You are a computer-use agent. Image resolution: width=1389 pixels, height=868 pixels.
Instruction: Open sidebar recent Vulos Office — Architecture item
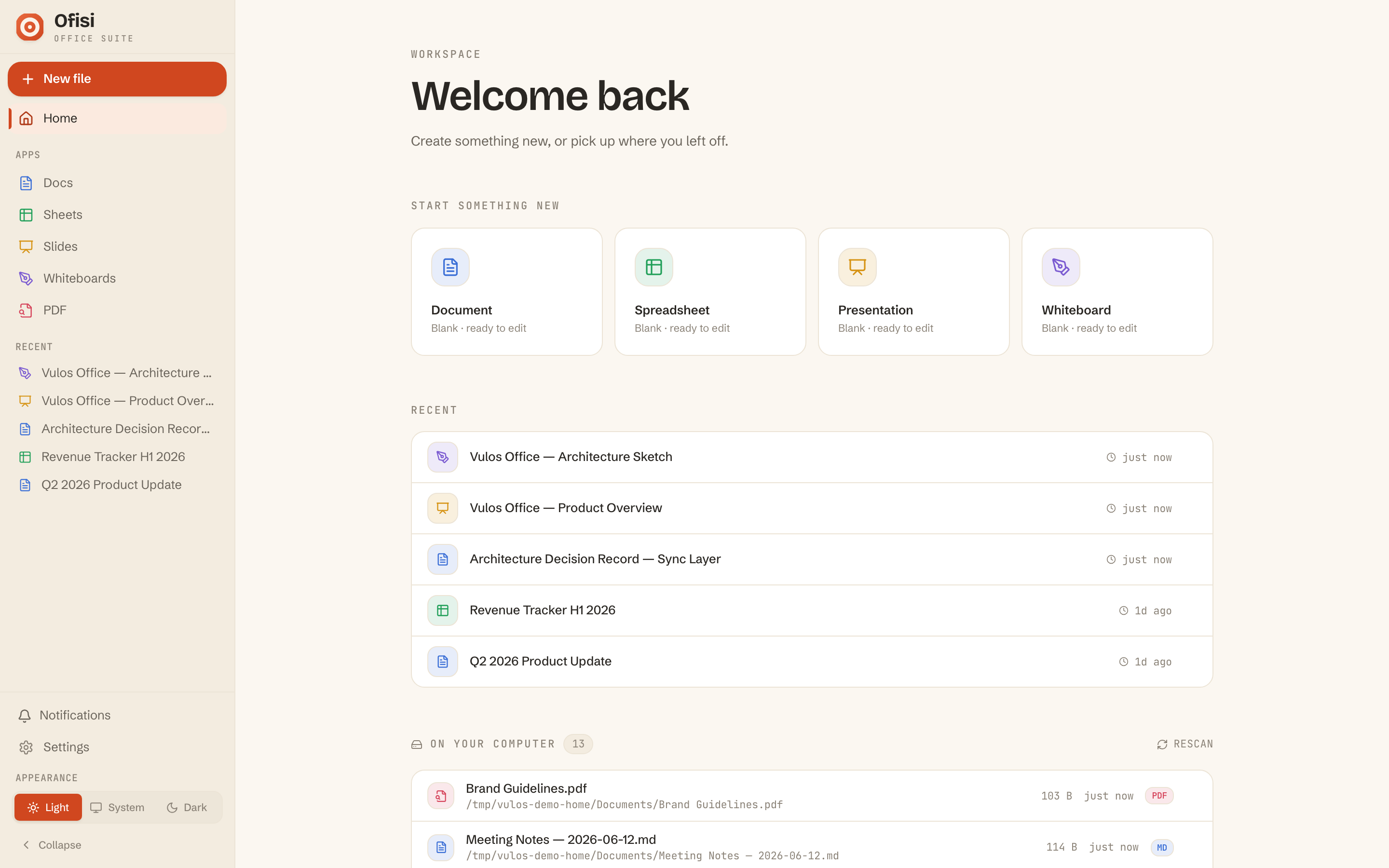coord(117,373)
